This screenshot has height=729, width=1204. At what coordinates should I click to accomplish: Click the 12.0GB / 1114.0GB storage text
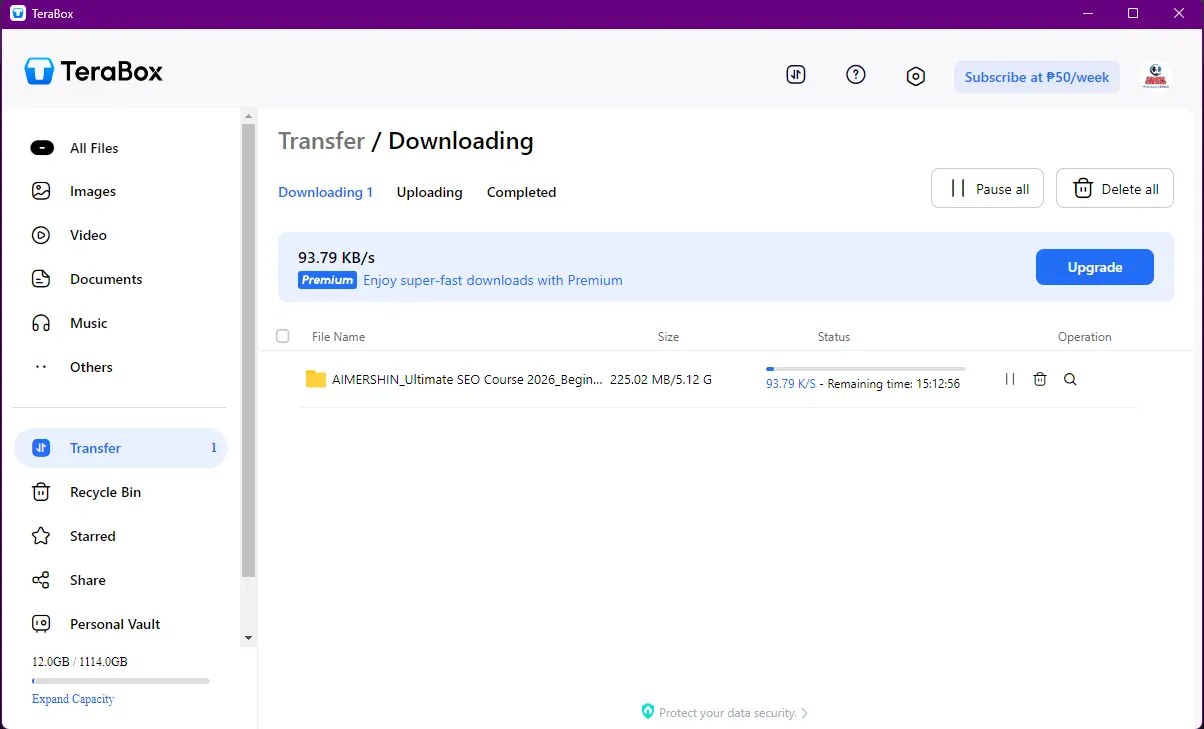point(80,662)
